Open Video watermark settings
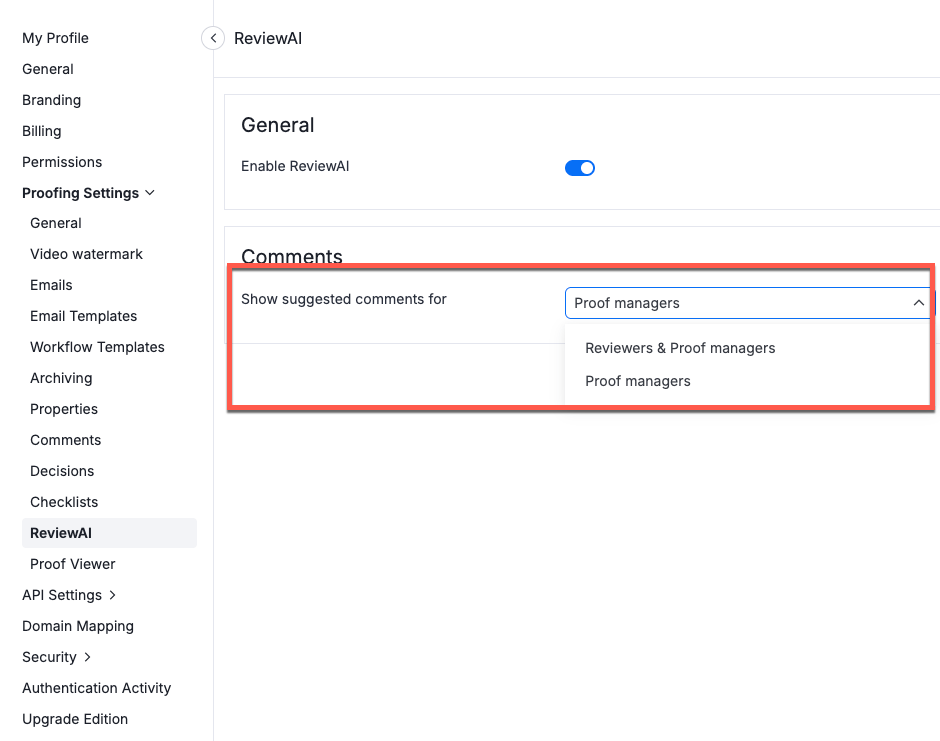The width and height of the screenshot is (940, 741). [86, 254]
